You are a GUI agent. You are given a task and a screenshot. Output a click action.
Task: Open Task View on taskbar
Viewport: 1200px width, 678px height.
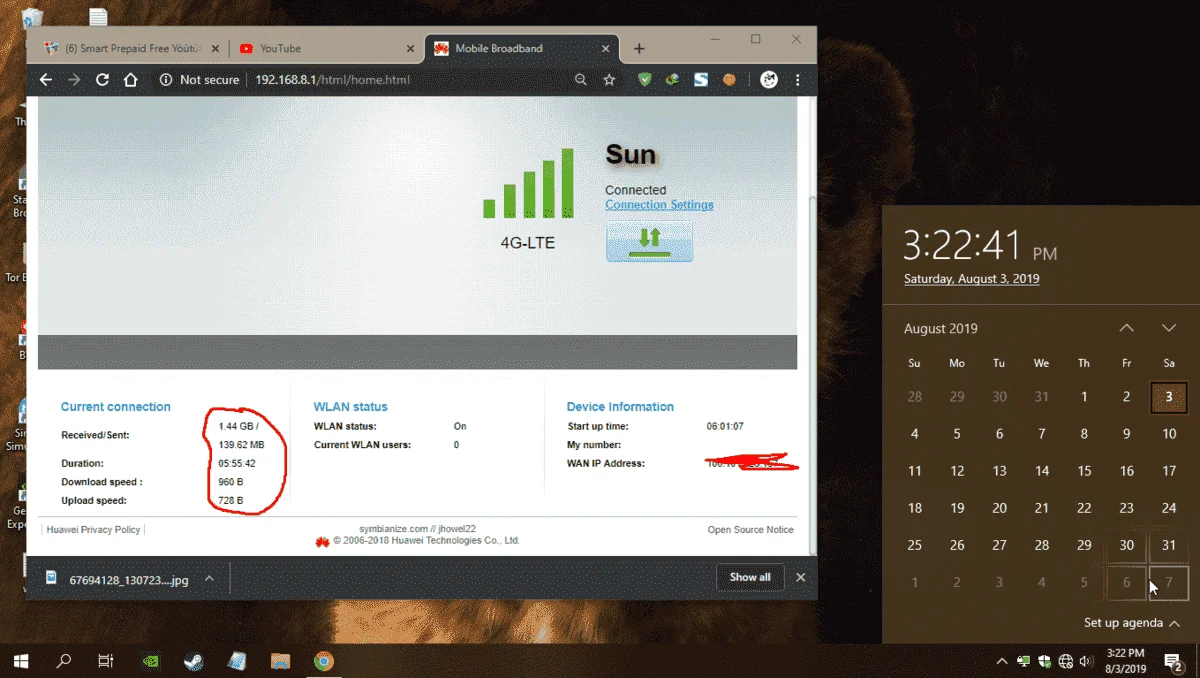(x=106, y=661)
